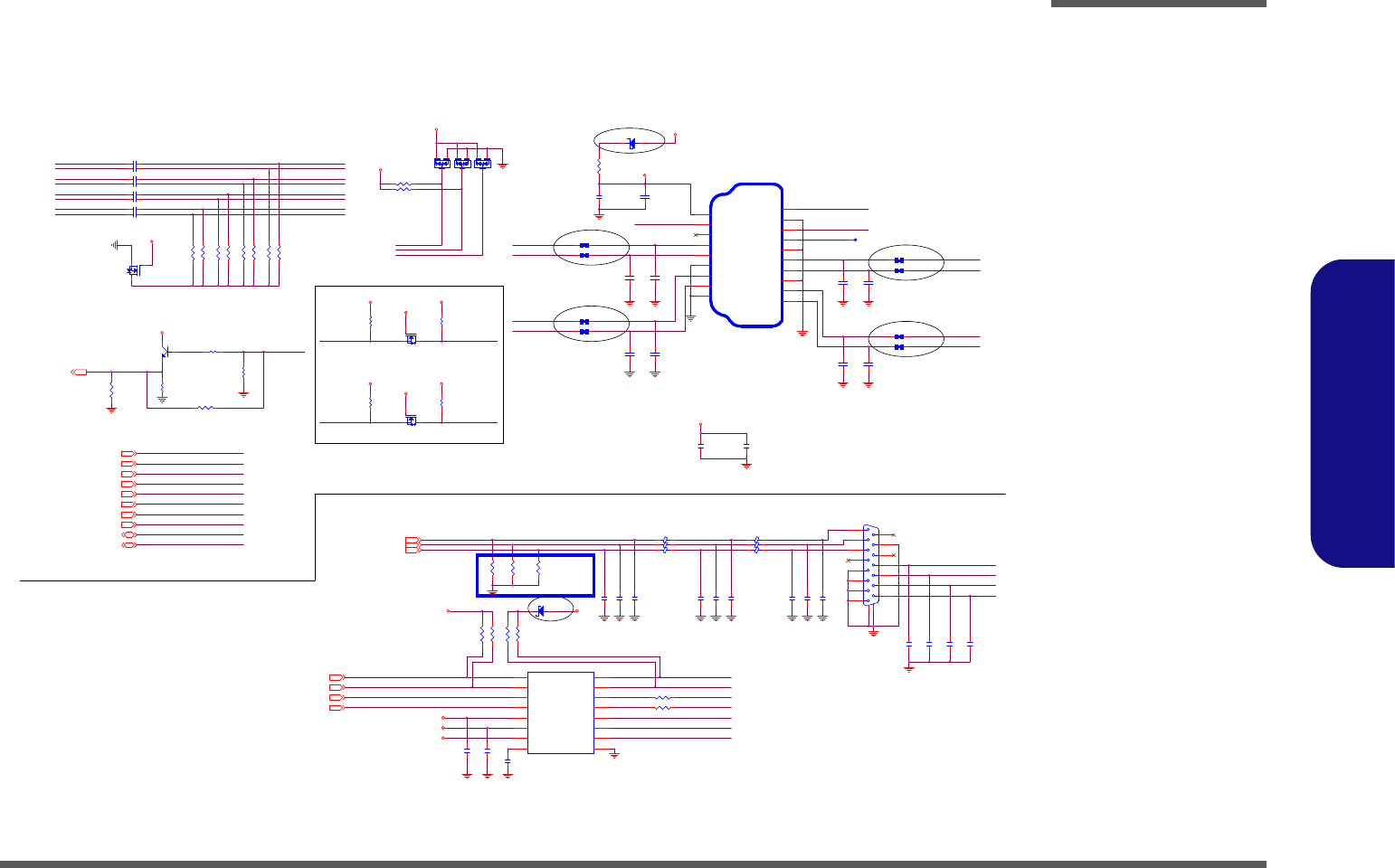Screen dimensions: 1395x868
Task: Click the thin blue IC rectangle at the bottom
Action: 561,712
